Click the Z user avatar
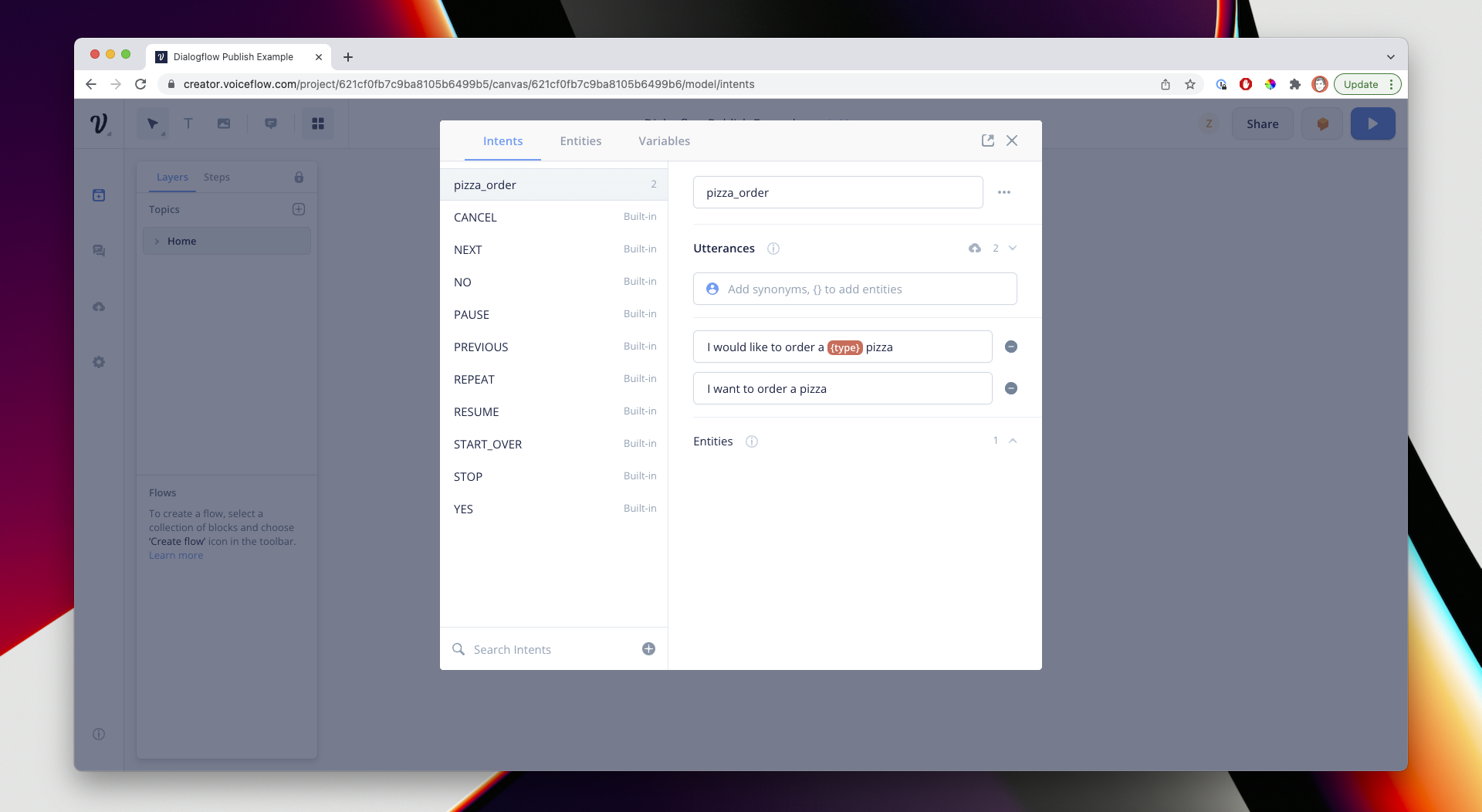This screenshot has height=812, width=1482. pyautogui.click(x=1209, y=123)
